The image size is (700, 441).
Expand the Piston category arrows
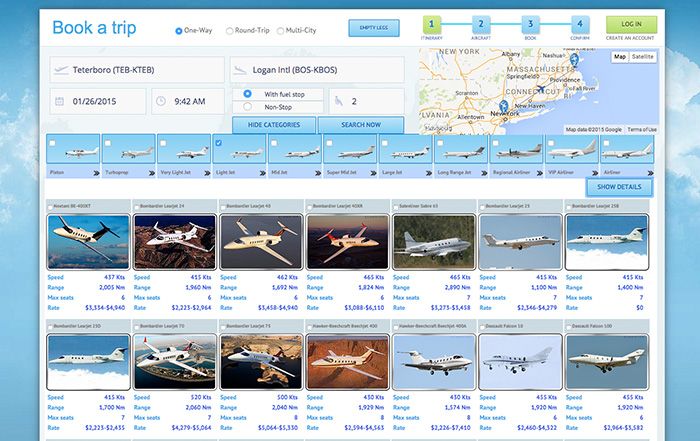coord(96,173)
